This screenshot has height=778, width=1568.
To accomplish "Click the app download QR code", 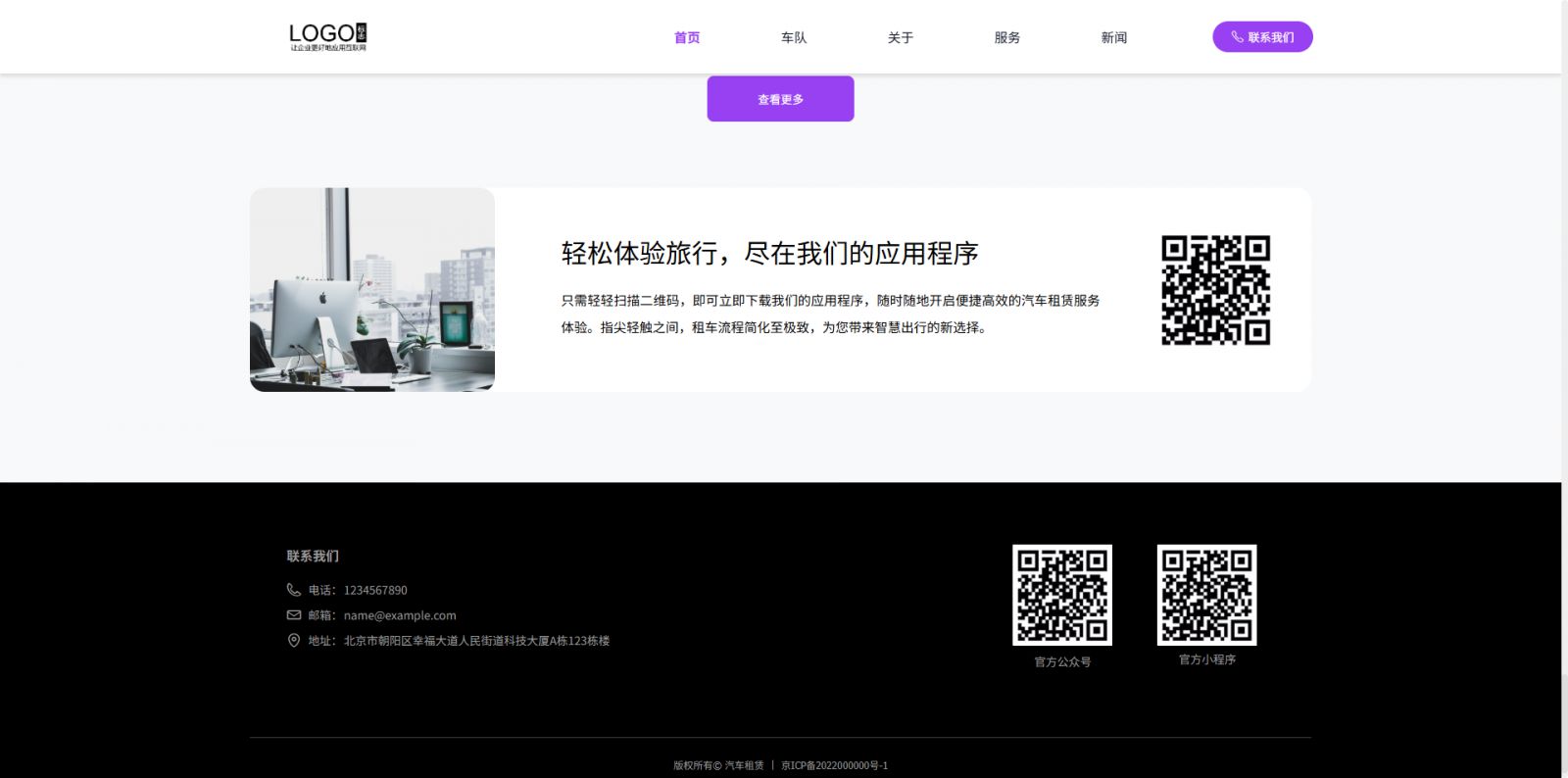I will pos(1215,290).
